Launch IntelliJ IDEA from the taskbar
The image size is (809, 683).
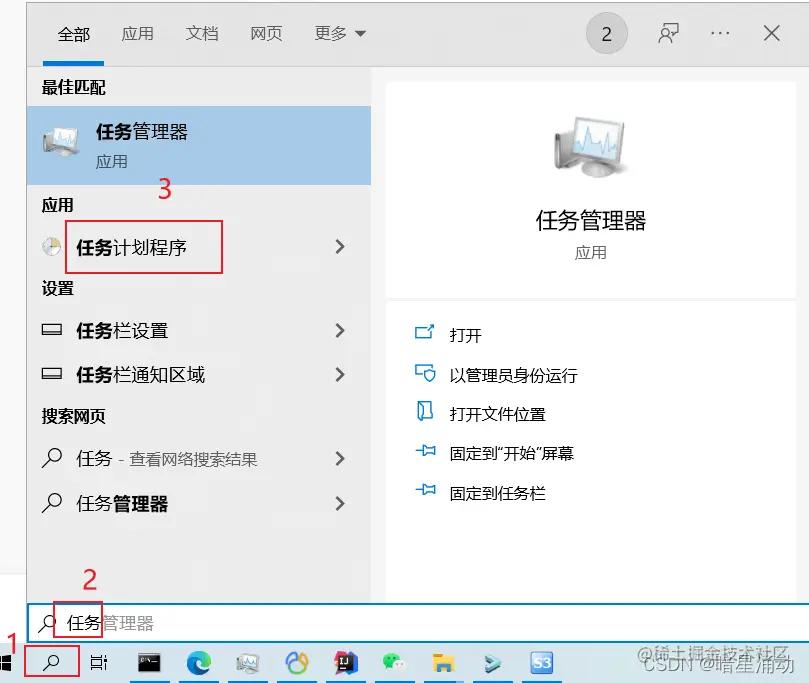coord(345,662)
